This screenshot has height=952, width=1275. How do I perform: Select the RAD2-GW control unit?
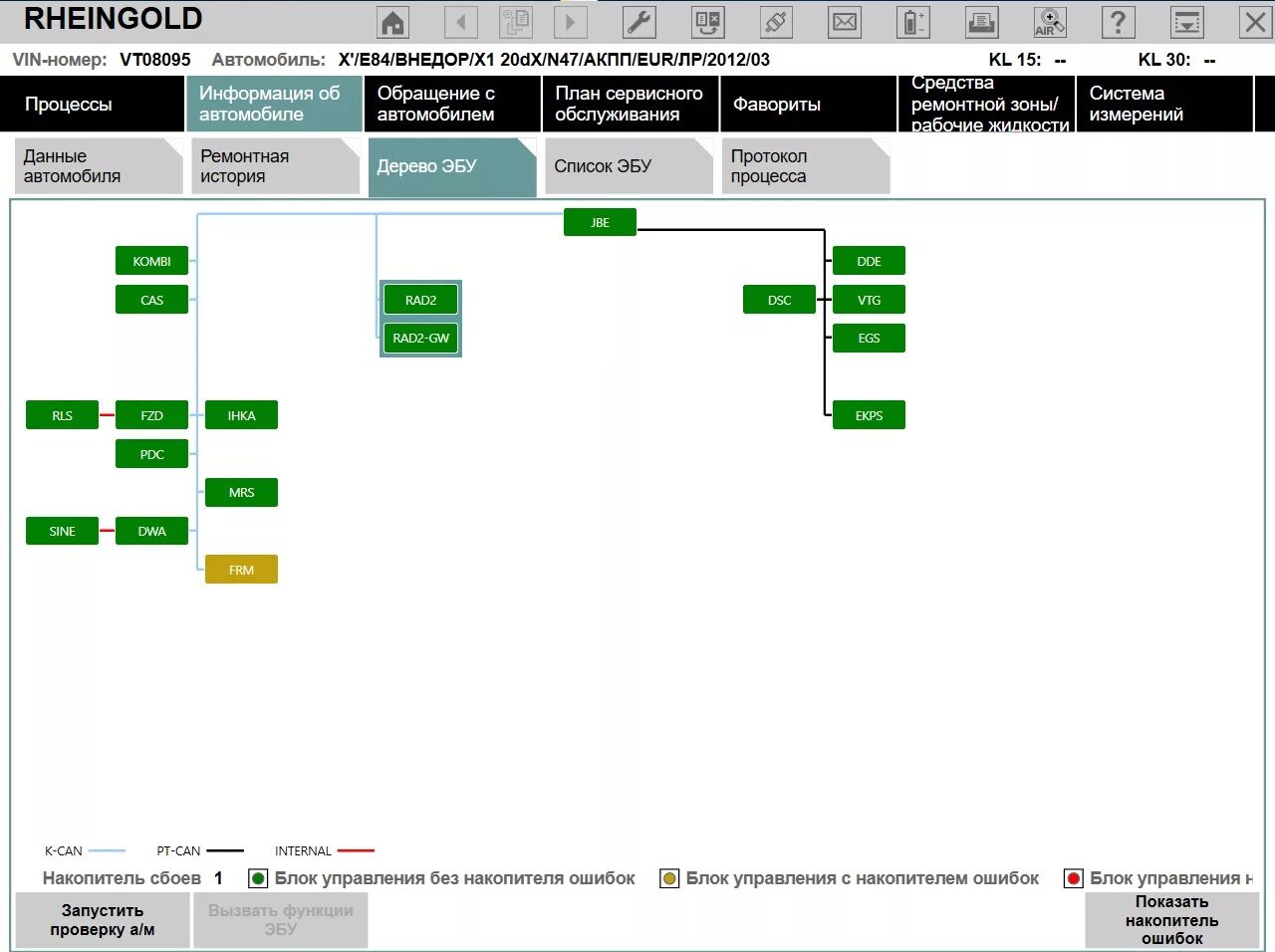420,338
